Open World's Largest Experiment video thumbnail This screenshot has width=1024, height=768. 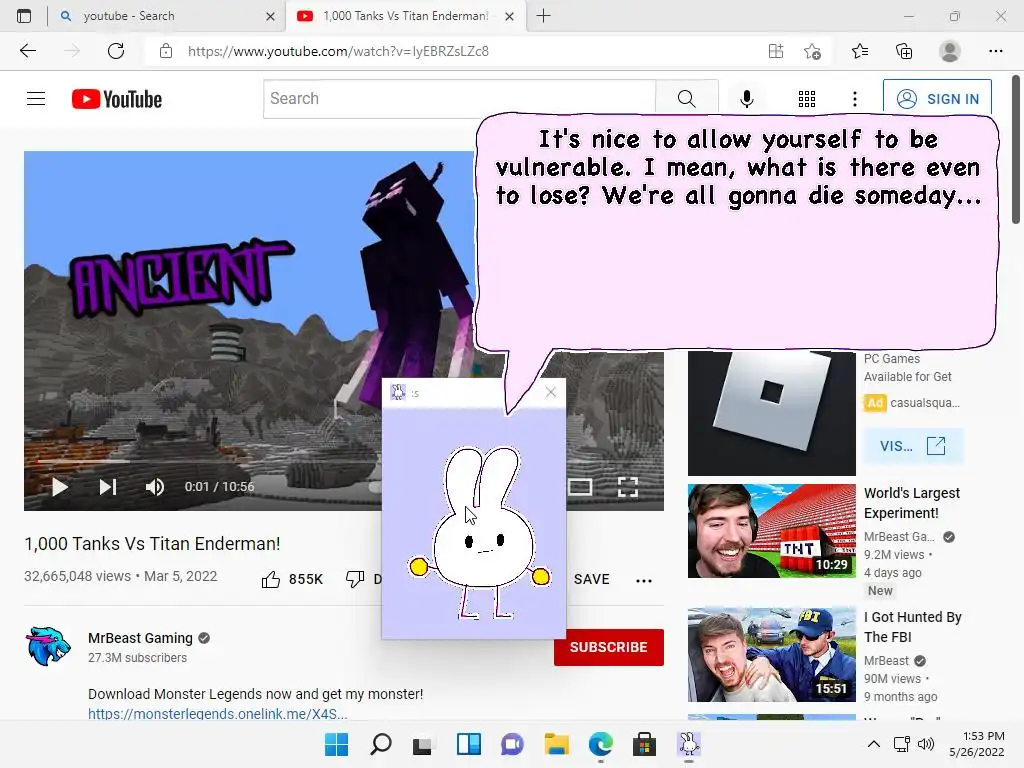(771, 531)
